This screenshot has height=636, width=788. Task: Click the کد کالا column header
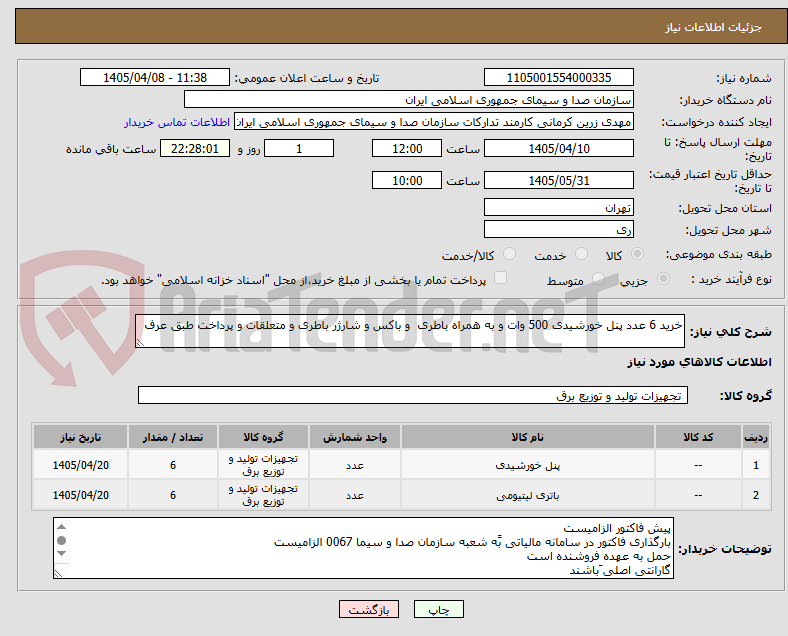click(698, 437)
